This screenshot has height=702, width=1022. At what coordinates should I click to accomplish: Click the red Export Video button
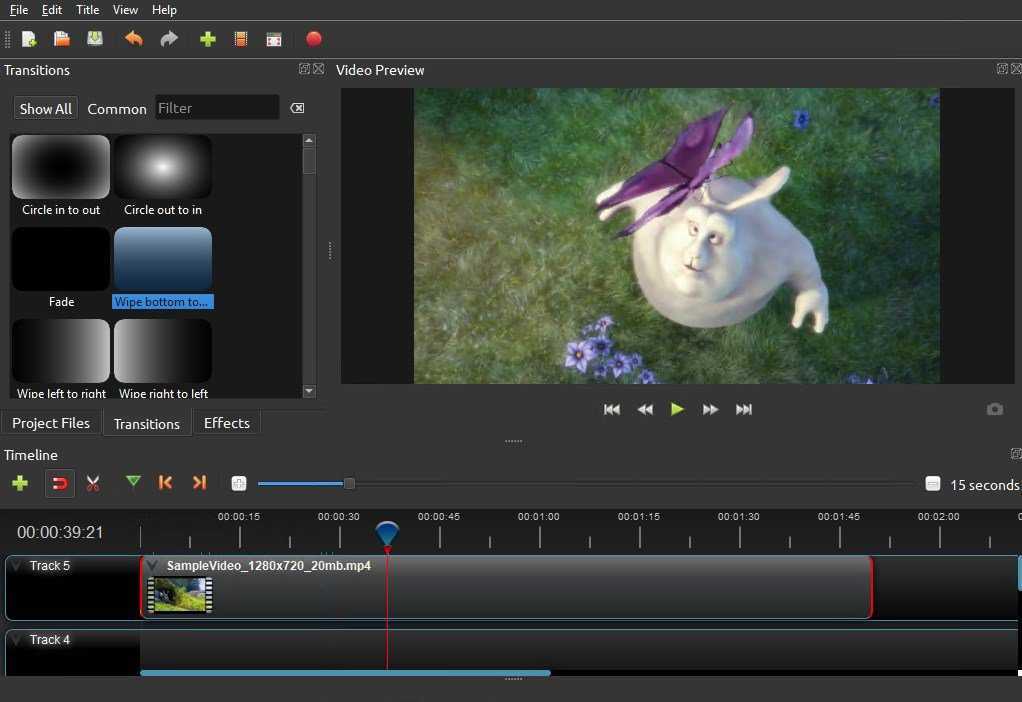[x=314, y=39]
